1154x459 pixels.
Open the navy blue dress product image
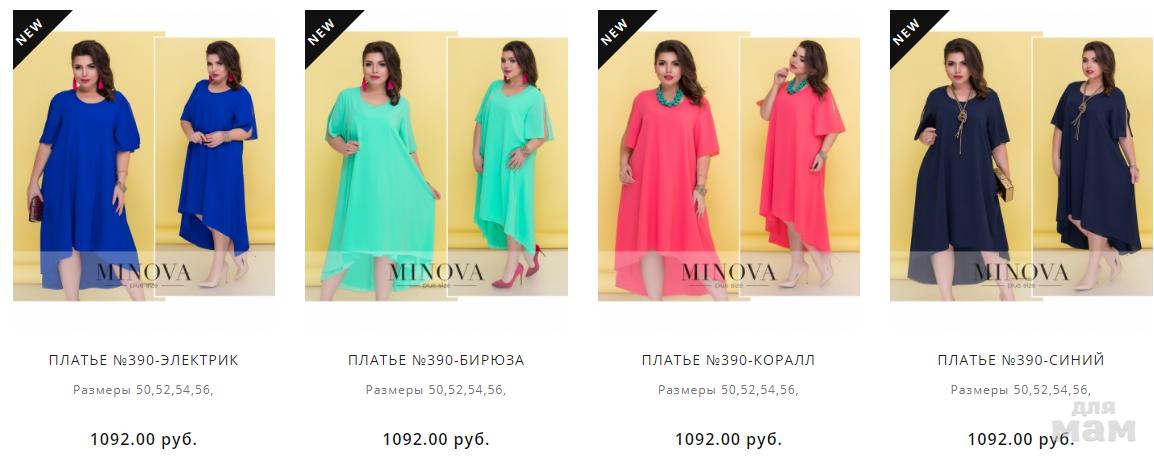click(1021, 166)
